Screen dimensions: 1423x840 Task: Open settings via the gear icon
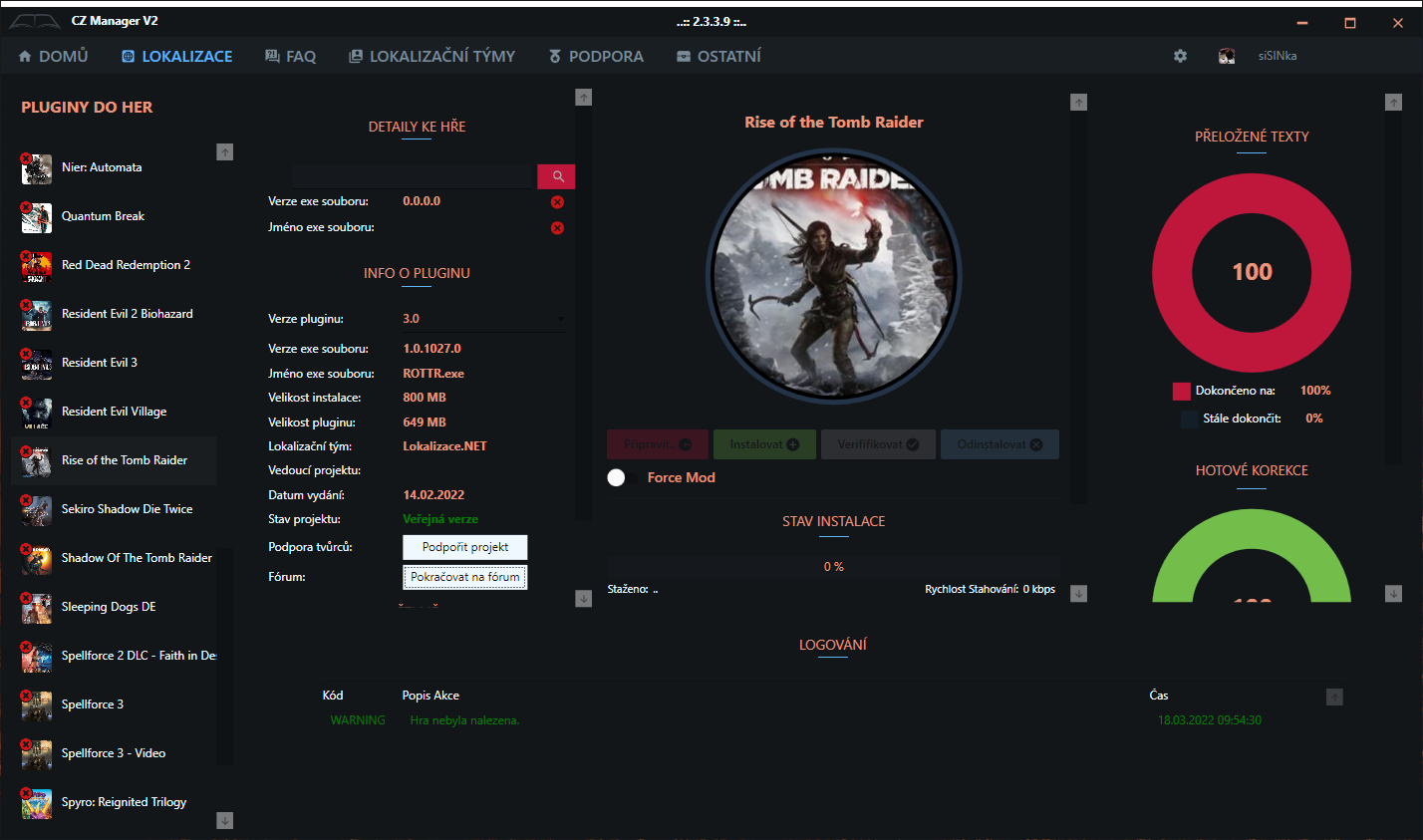(x=1180, y=56)
